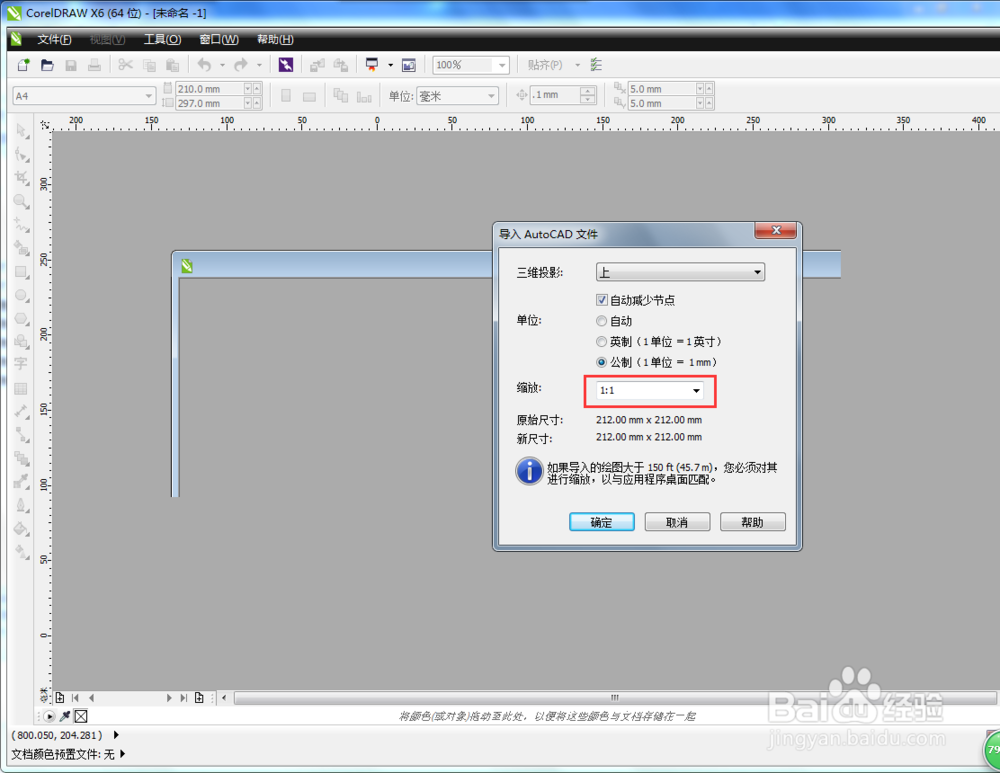Select the 自动 units radio button
This screenshot has width=1000, height=773.
(x=601, y=321)
